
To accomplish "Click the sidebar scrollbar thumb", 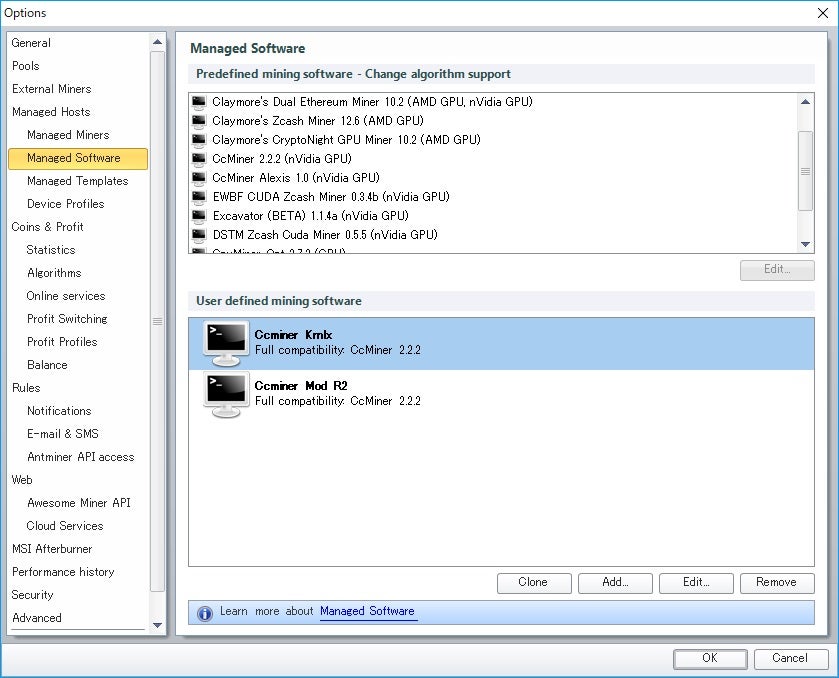I will pyautogui.click(x=157, y=321).
